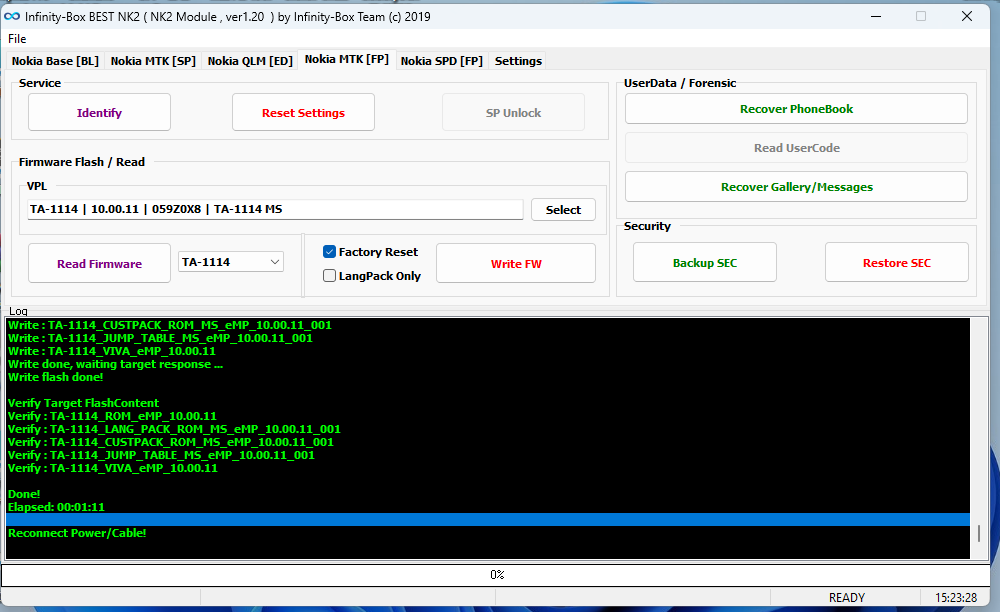The image size is (1000, 612).
Task: Click Backup SEC button
Action: point(705,263)
